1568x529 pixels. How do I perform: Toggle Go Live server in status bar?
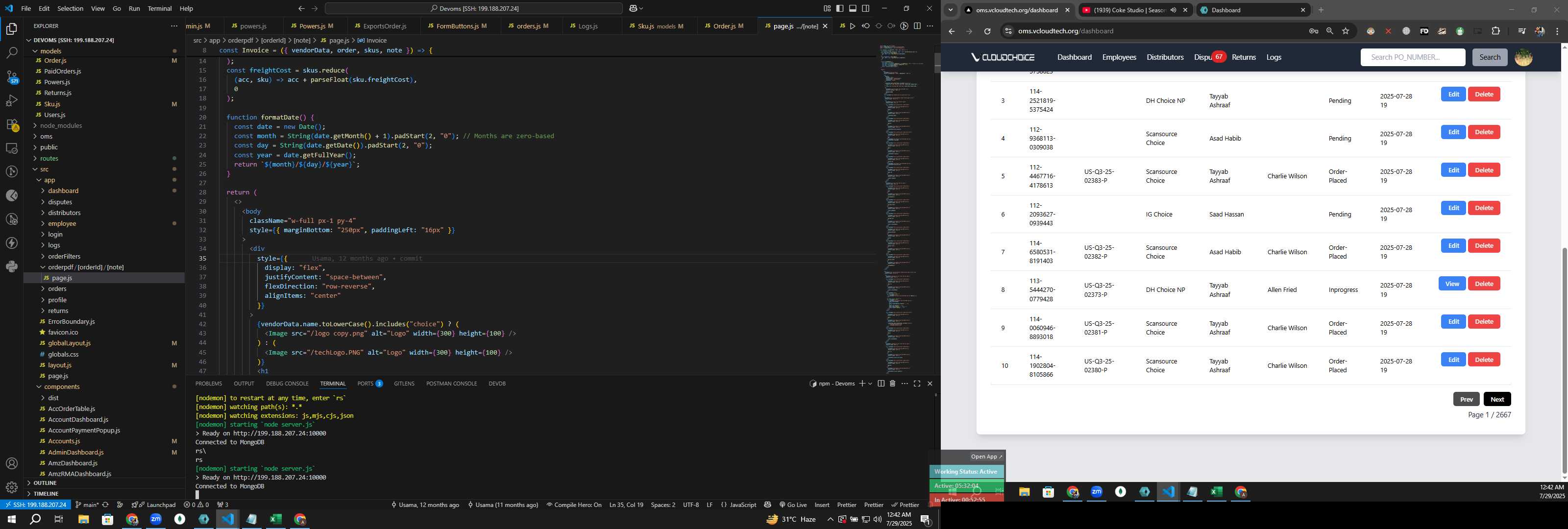[792, 505]
